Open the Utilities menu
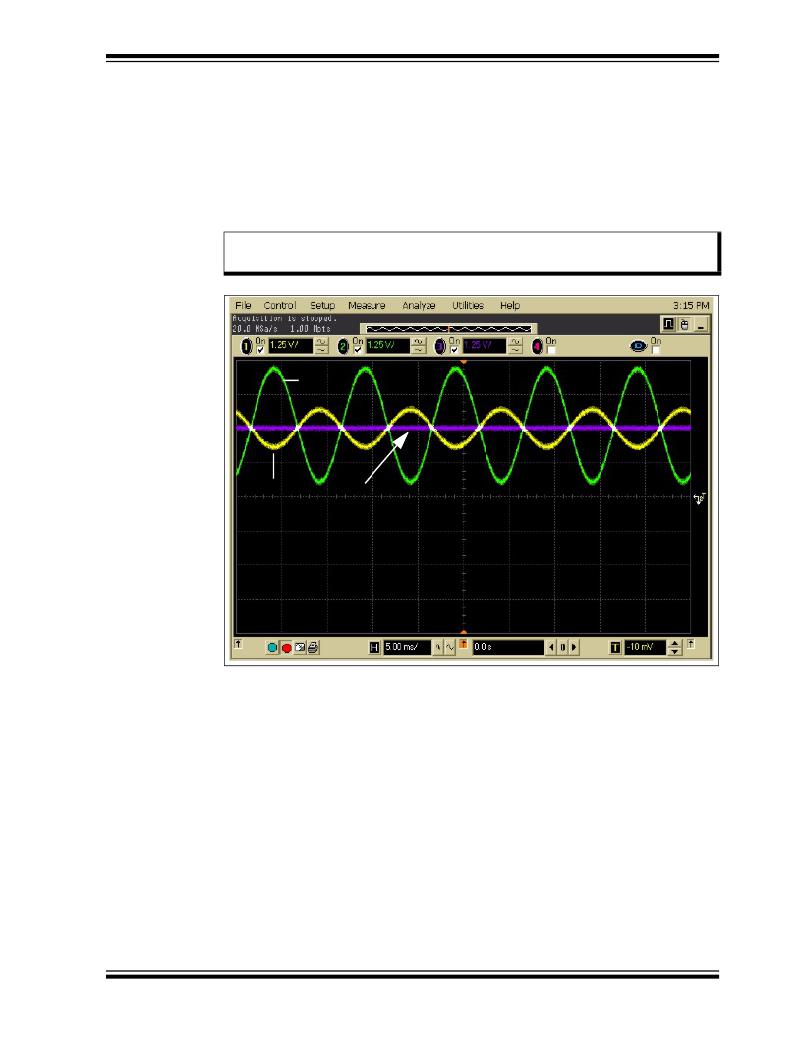 [467, 305]
